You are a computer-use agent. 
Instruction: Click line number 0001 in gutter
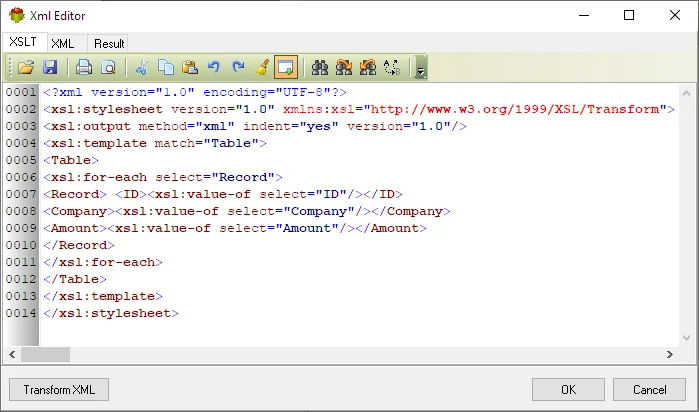(x=21, y=92)
